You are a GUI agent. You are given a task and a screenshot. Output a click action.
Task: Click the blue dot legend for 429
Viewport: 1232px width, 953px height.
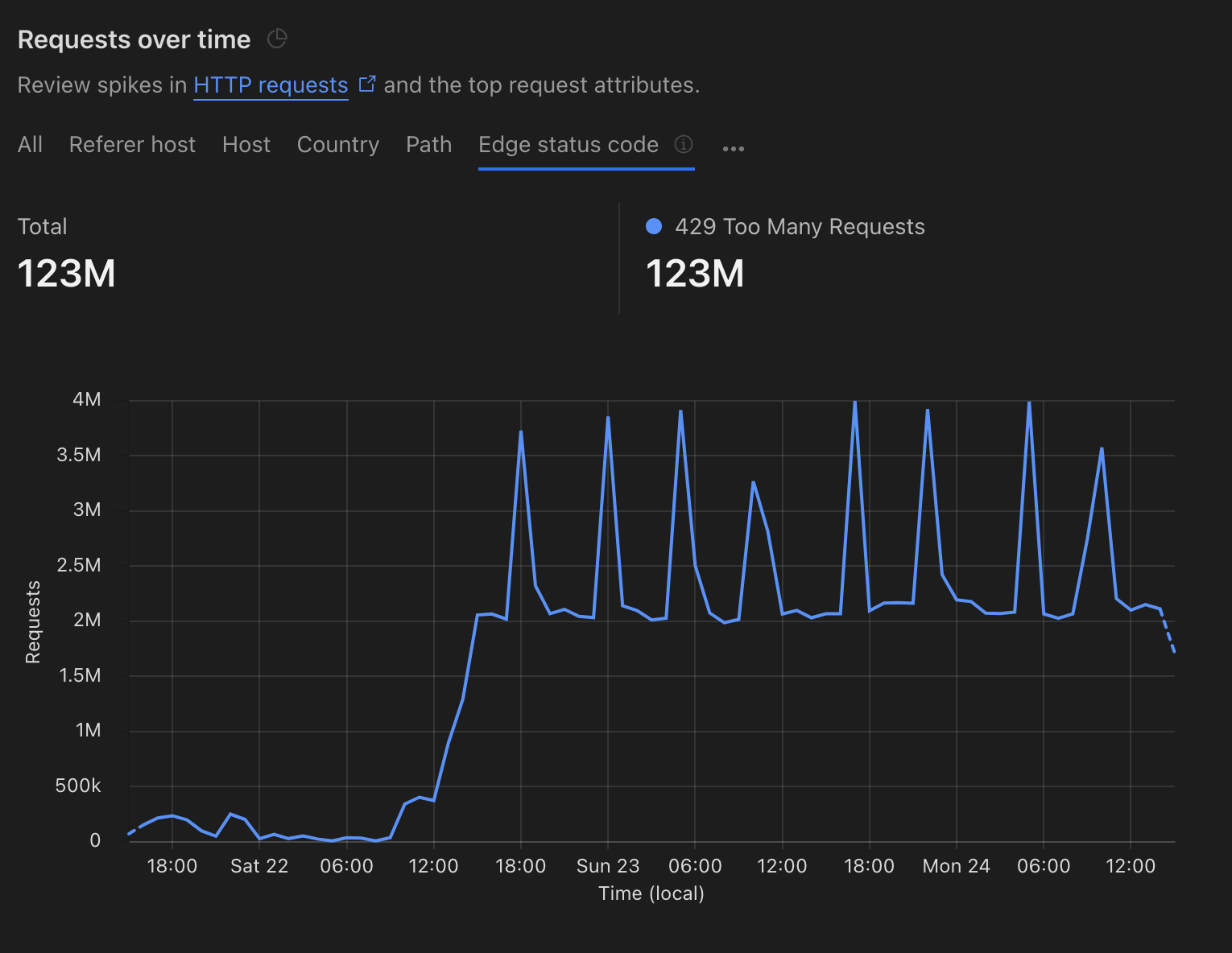[654, 227]
